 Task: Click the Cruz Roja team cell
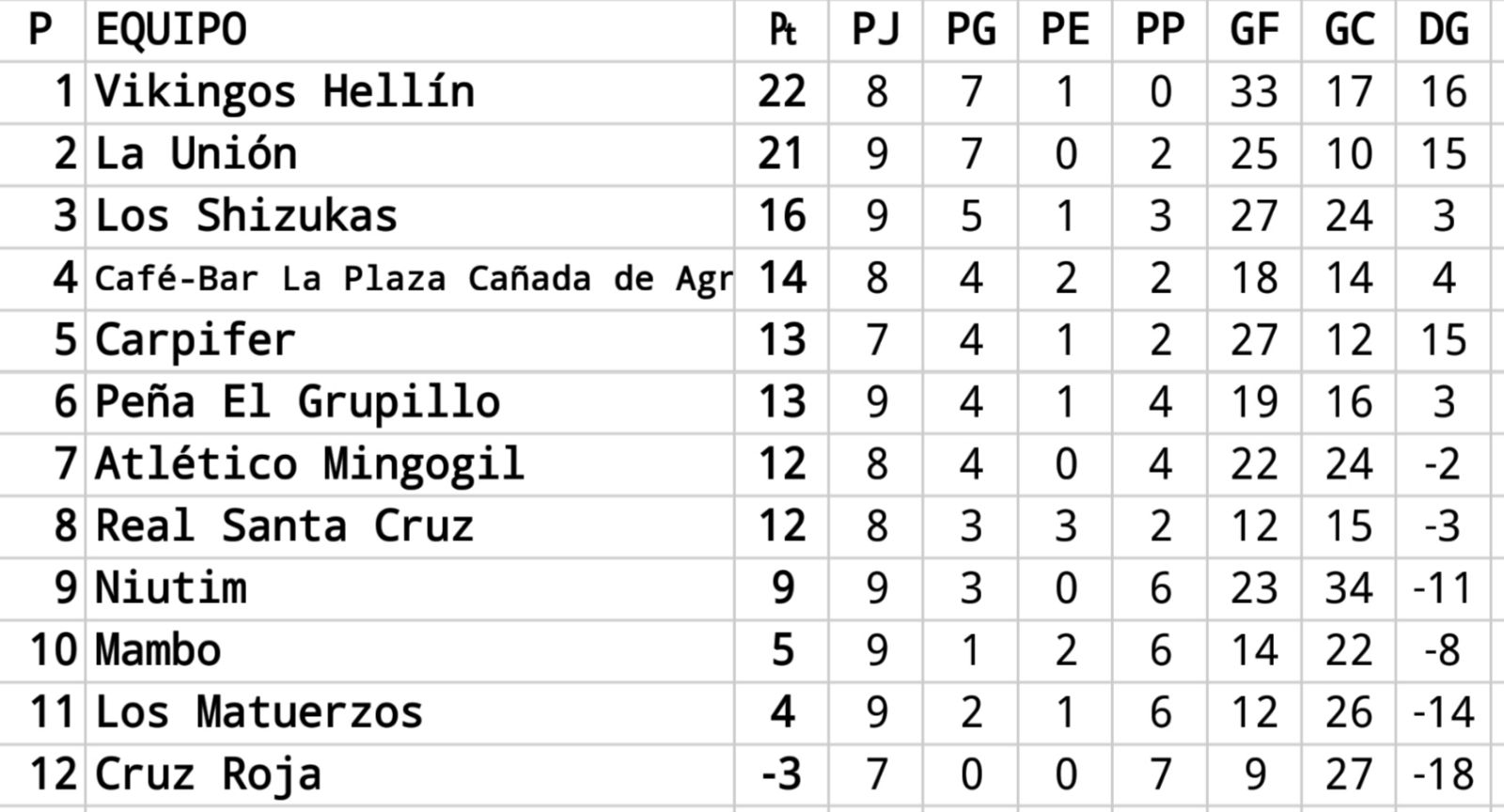[x=209, y=774]
